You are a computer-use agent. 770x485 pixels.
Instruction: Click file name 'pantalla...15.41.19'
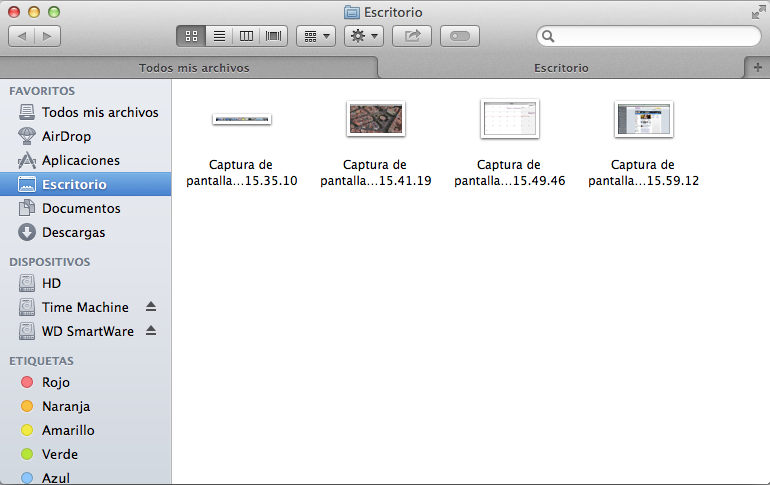[x=376, y=181]
